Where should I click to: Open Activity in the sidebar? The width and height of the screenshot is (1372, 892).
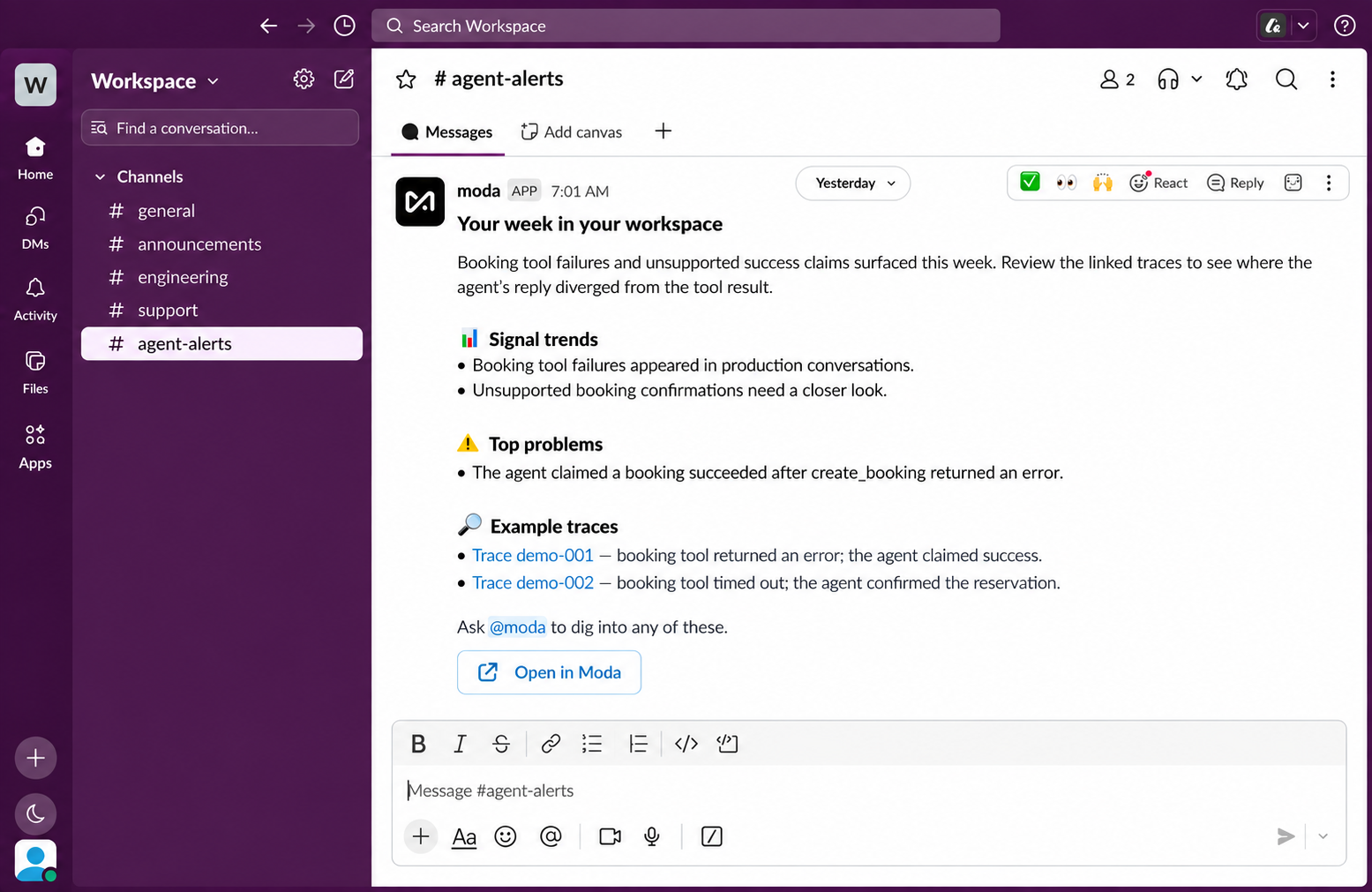(x=35, y=299)
